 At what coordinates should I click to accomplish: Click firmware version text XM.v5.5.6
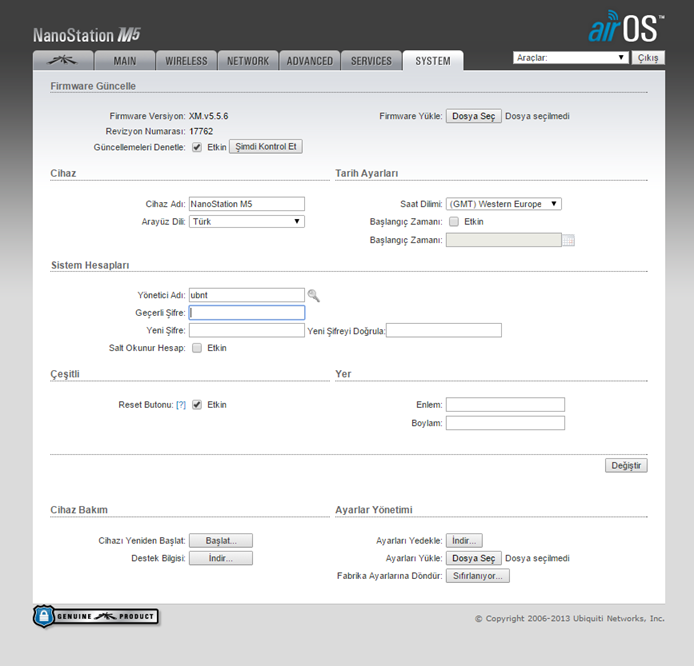(x=208, y=116)
